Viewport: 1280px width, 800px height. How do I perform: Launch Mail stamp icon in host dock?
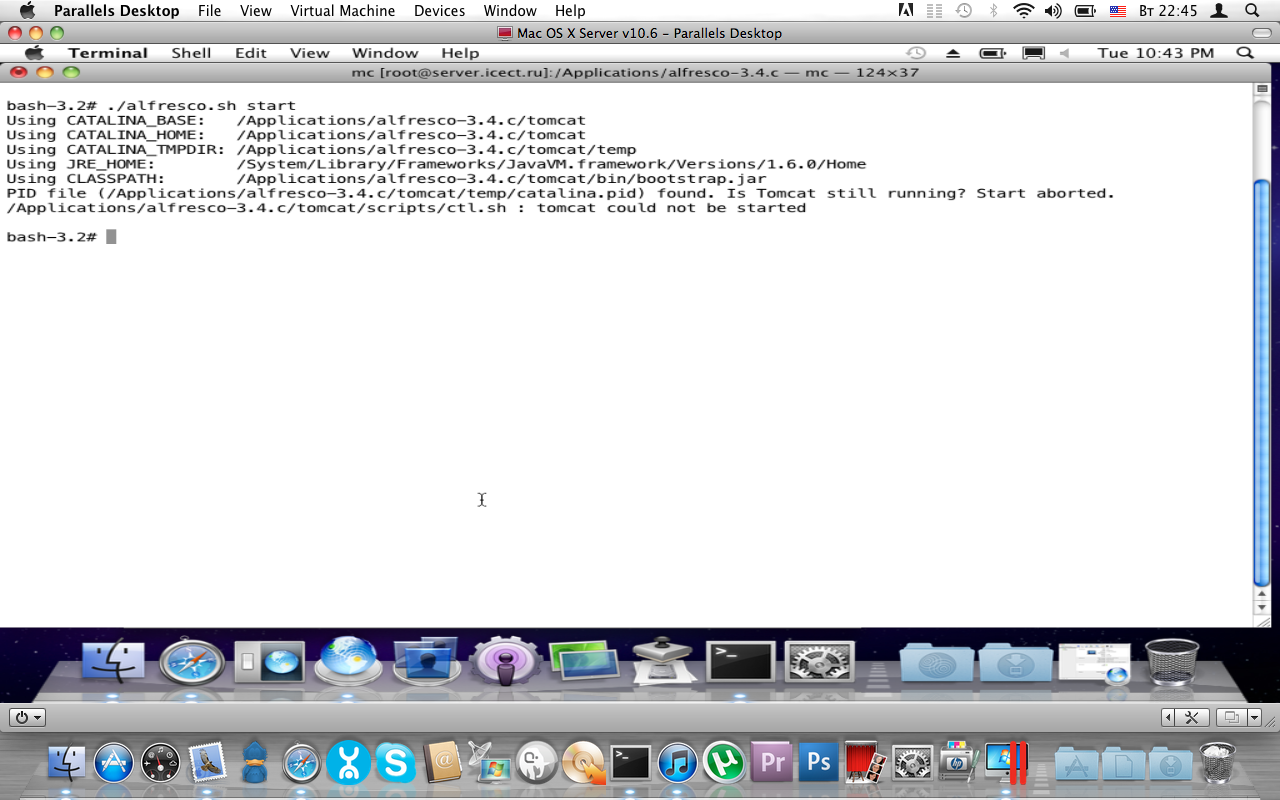pyautogui.click(x=208, y=763)
